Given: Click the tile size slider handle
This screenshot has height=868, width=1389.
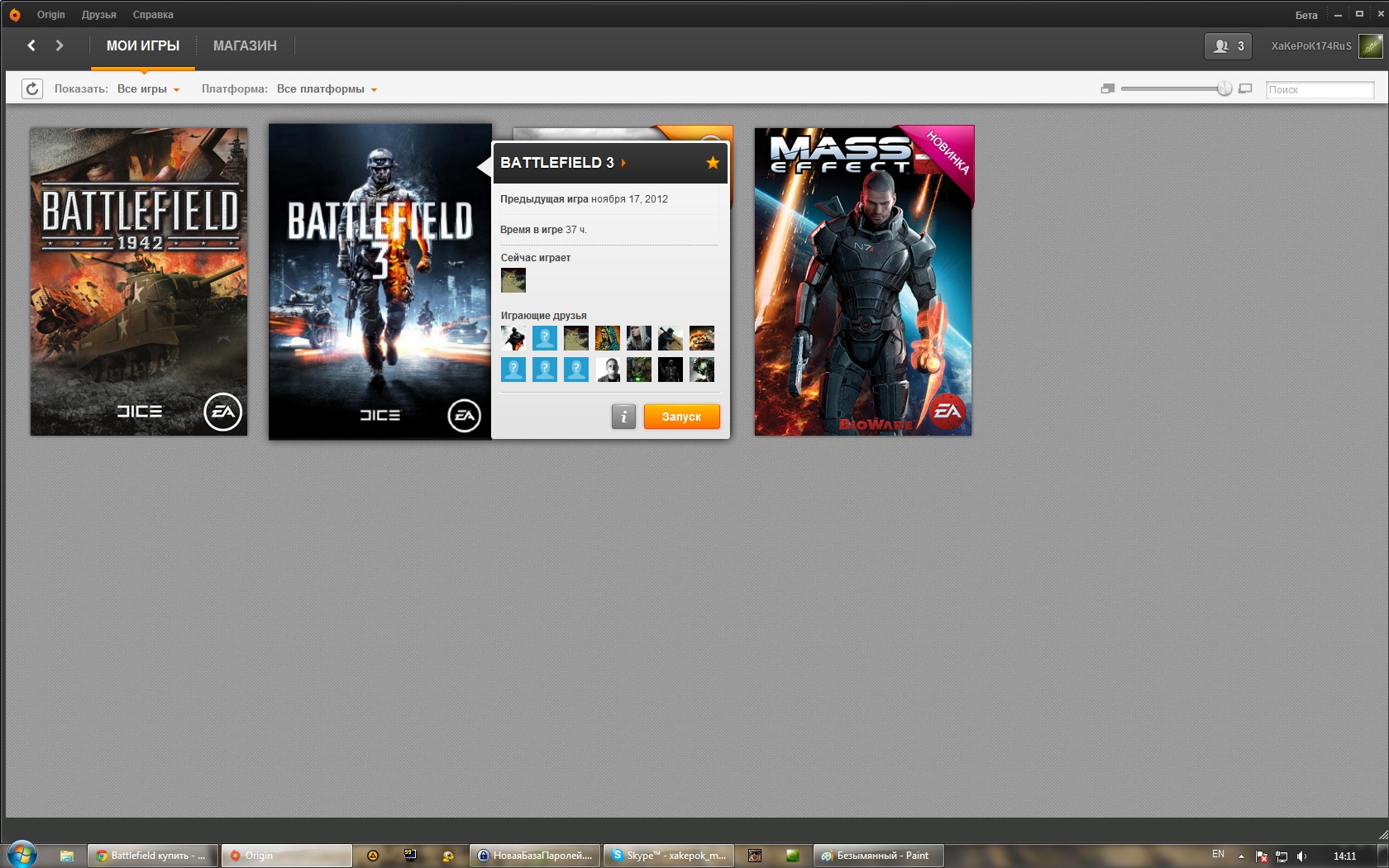Looking at the screenshot, I should (x=1224, y=88).
